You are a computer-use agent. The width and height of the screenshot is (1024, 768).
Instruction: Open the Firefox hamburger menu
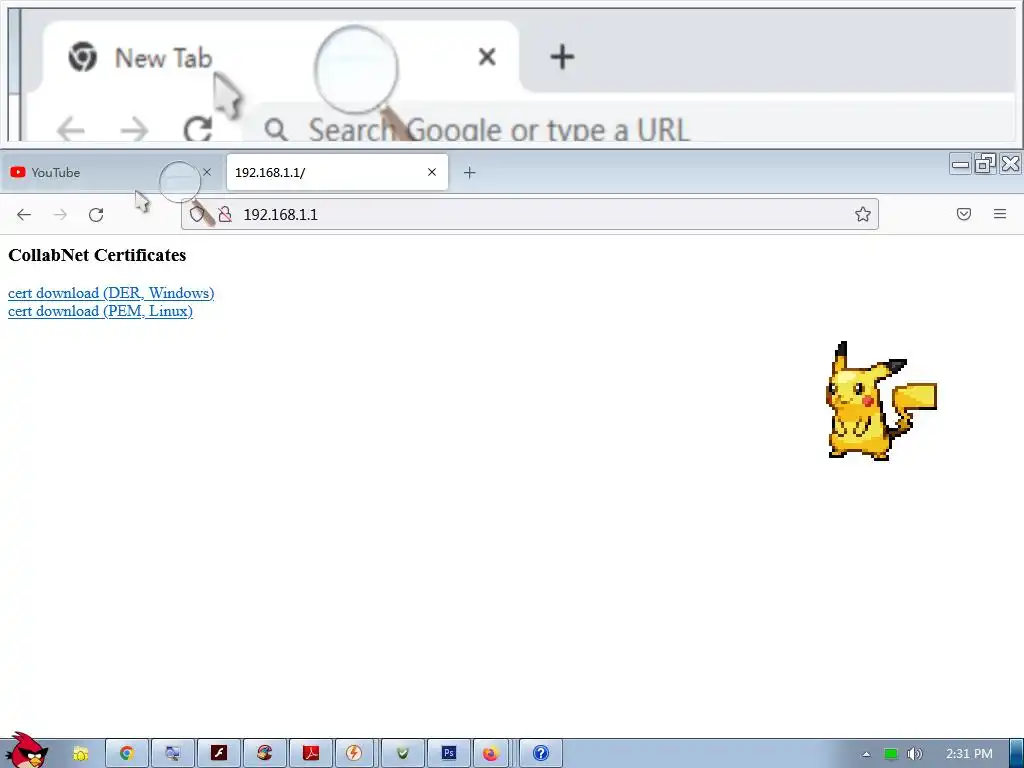(x=1000, y=214)
